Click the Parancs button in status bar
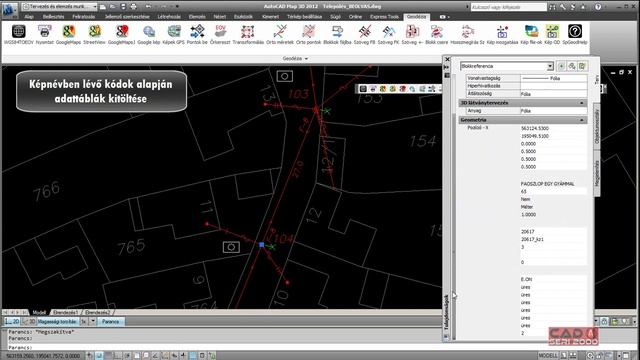Viewport: 640px width, 360px height. coord(111,322)
